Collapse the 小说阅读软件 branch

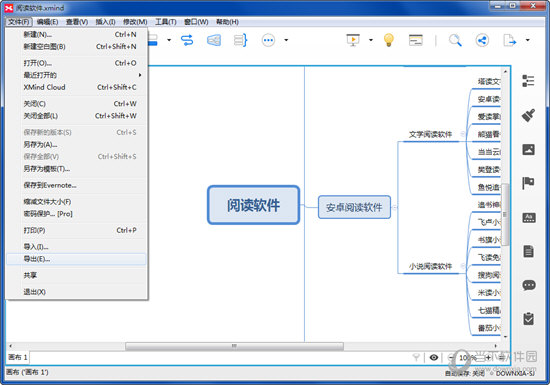(x=463, y=266)
